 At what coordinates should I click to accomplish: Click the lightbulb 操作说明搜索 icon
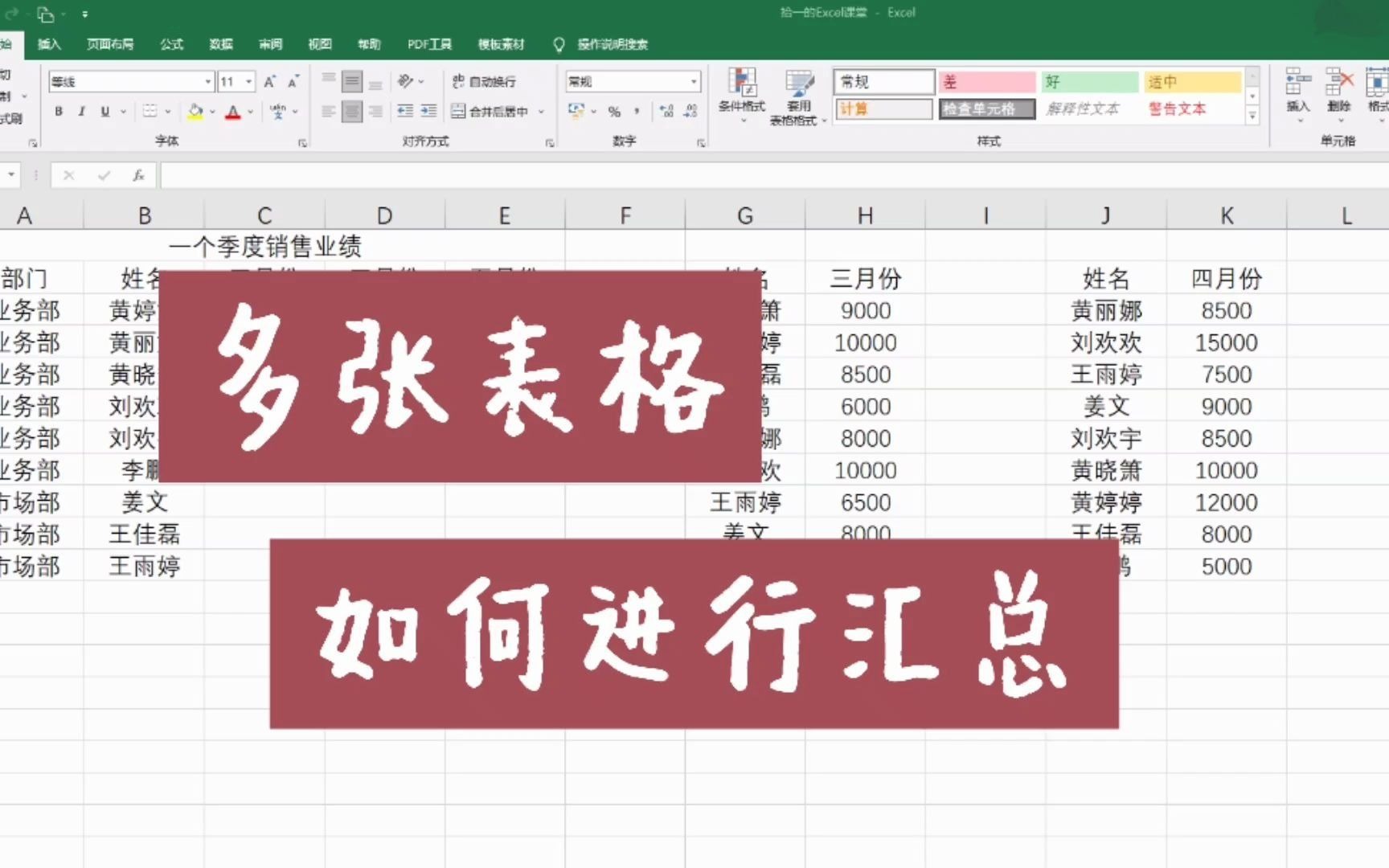click(559, 44)
